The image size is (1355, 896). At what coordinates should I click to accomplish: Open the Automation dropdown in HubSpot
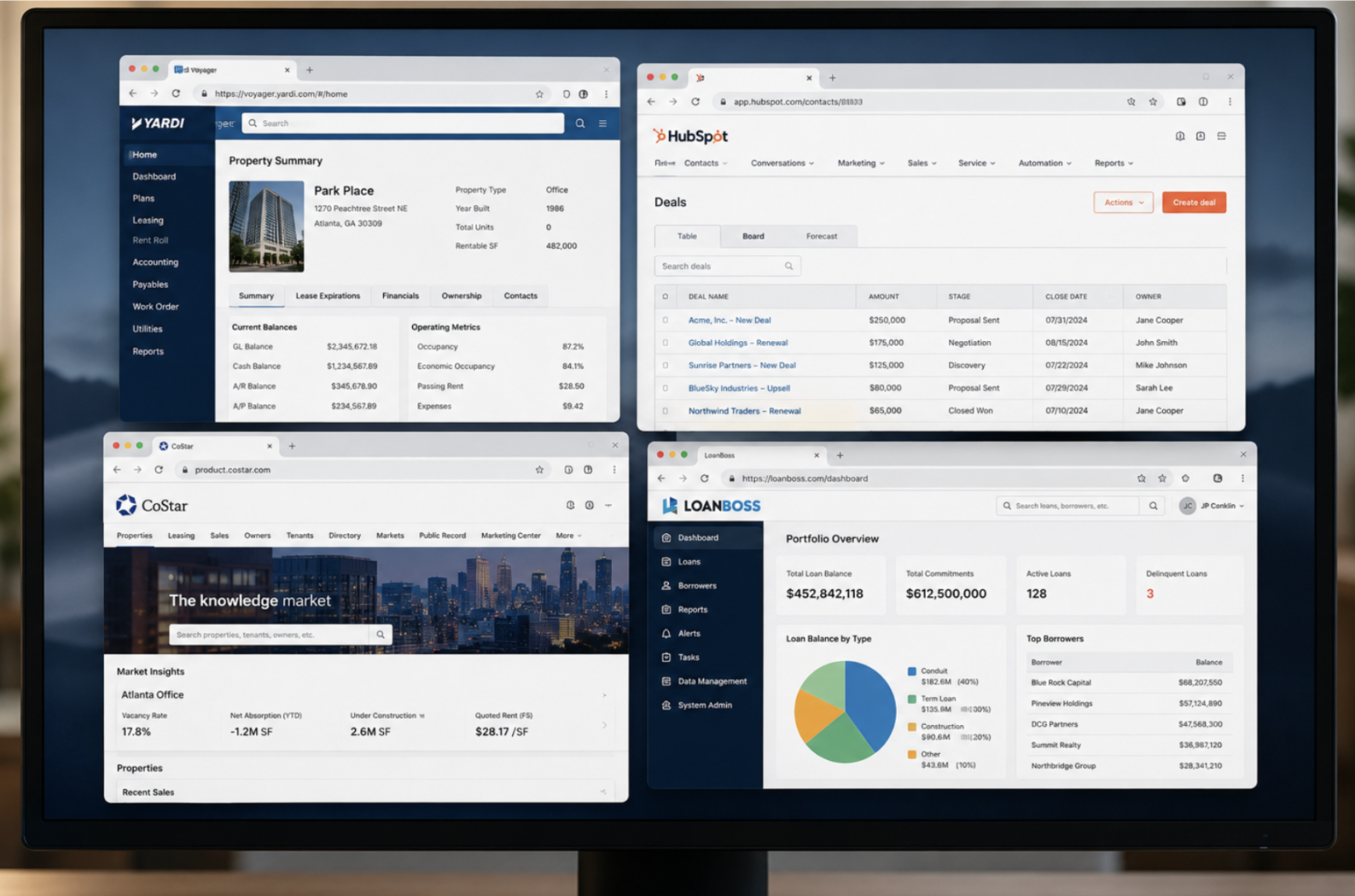tap(1045, 163)
